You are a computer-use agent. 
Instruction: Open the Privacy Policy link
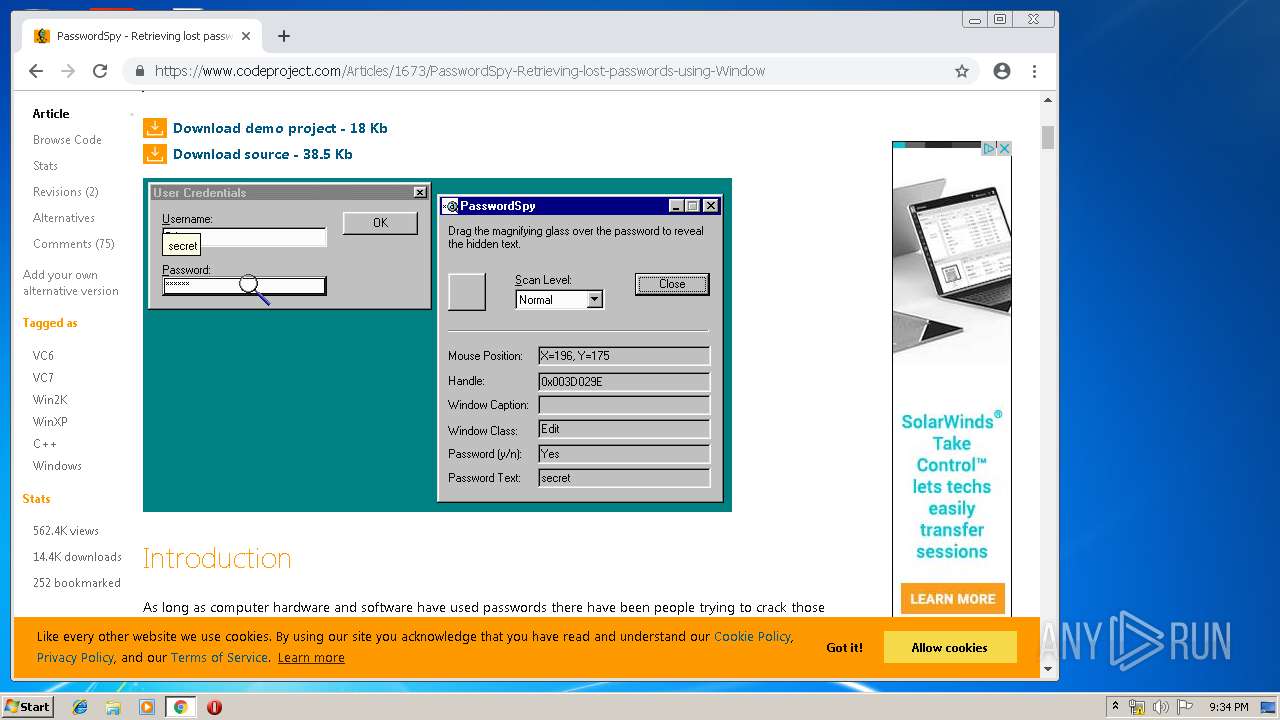pos(75,658)
